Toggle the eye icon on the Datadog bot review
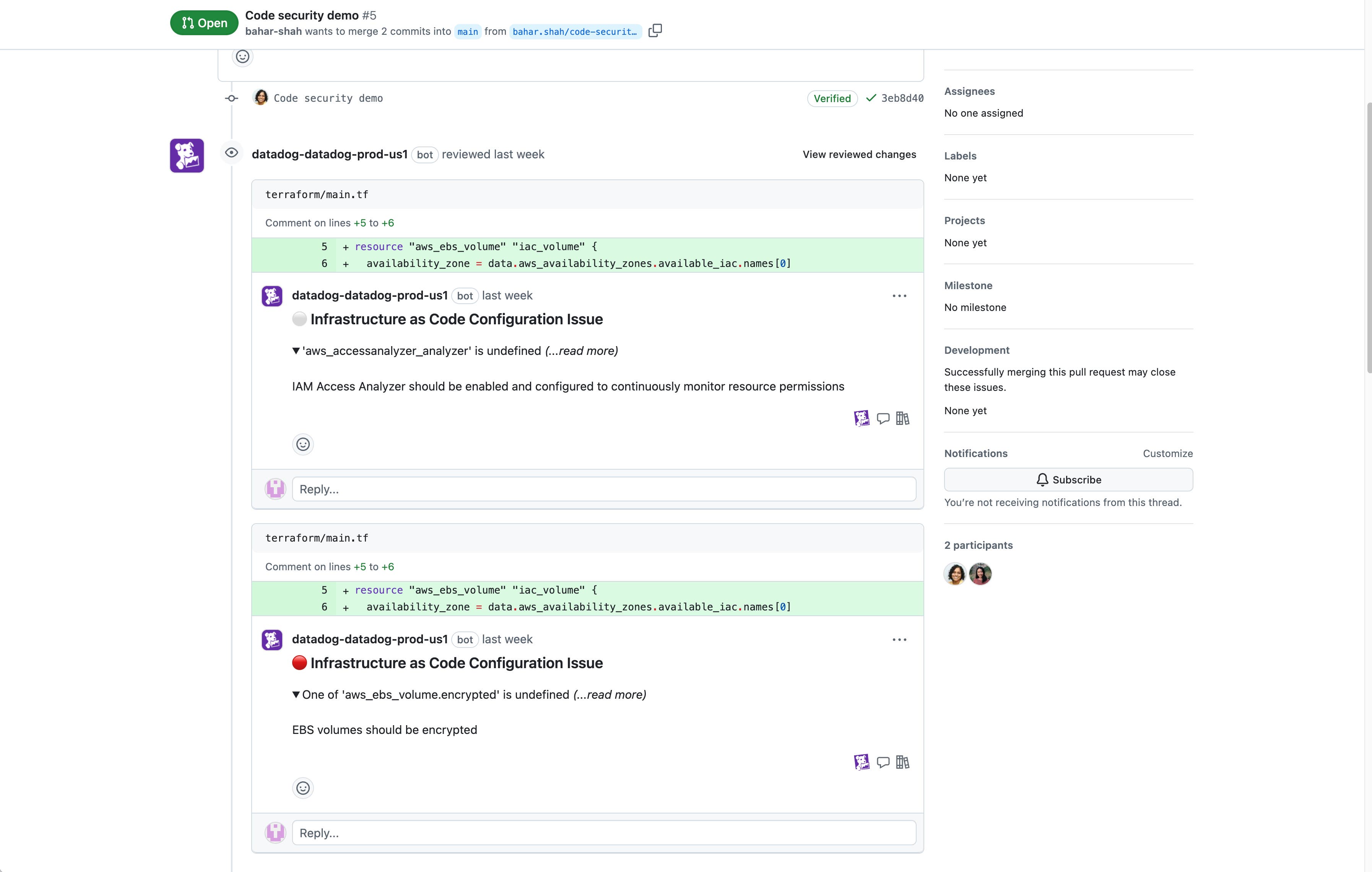 (x=231, y=153)
